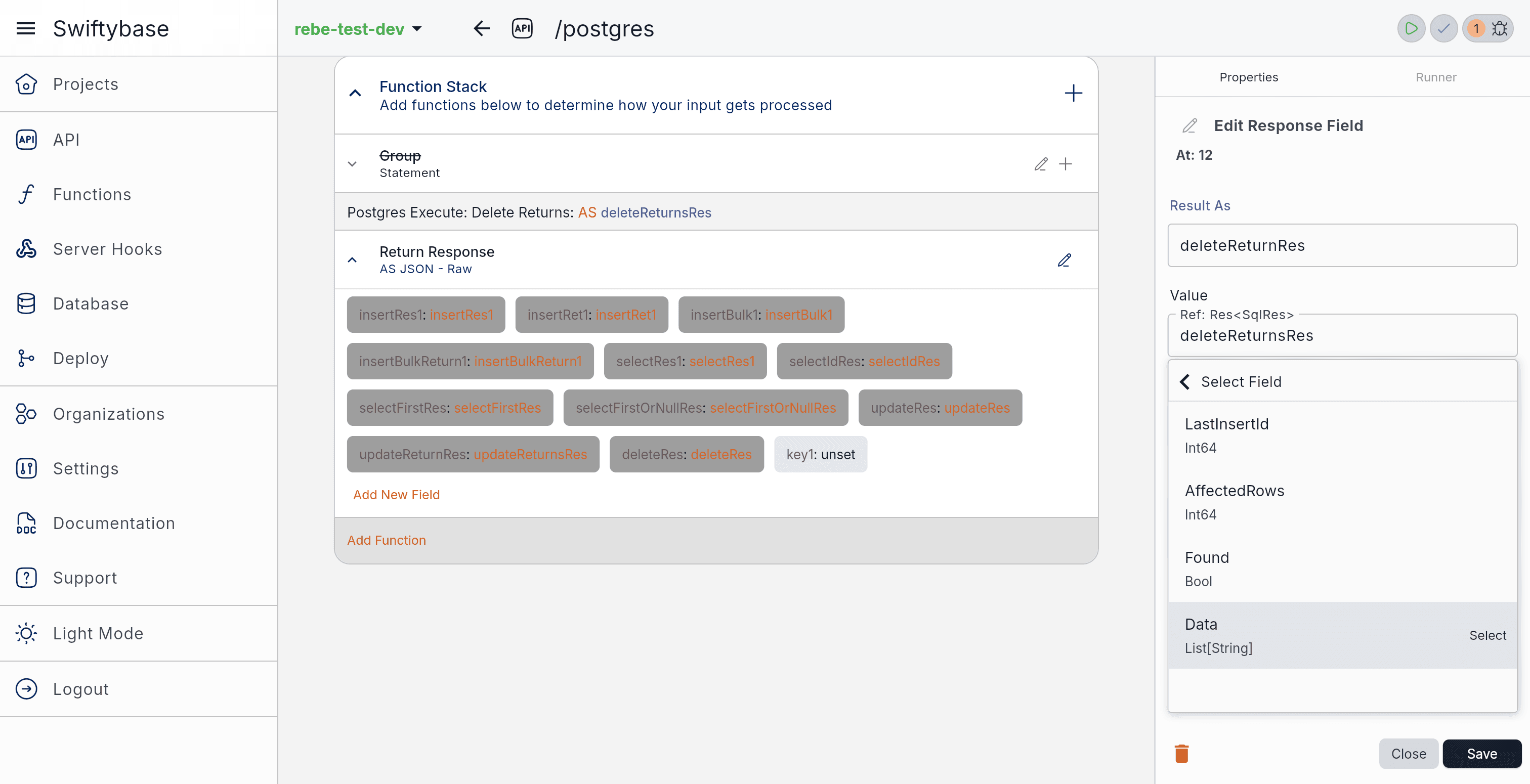1530x784 pixels.
Task: Open the selectFirstRes field chip
Action: (x=450, y=408)
